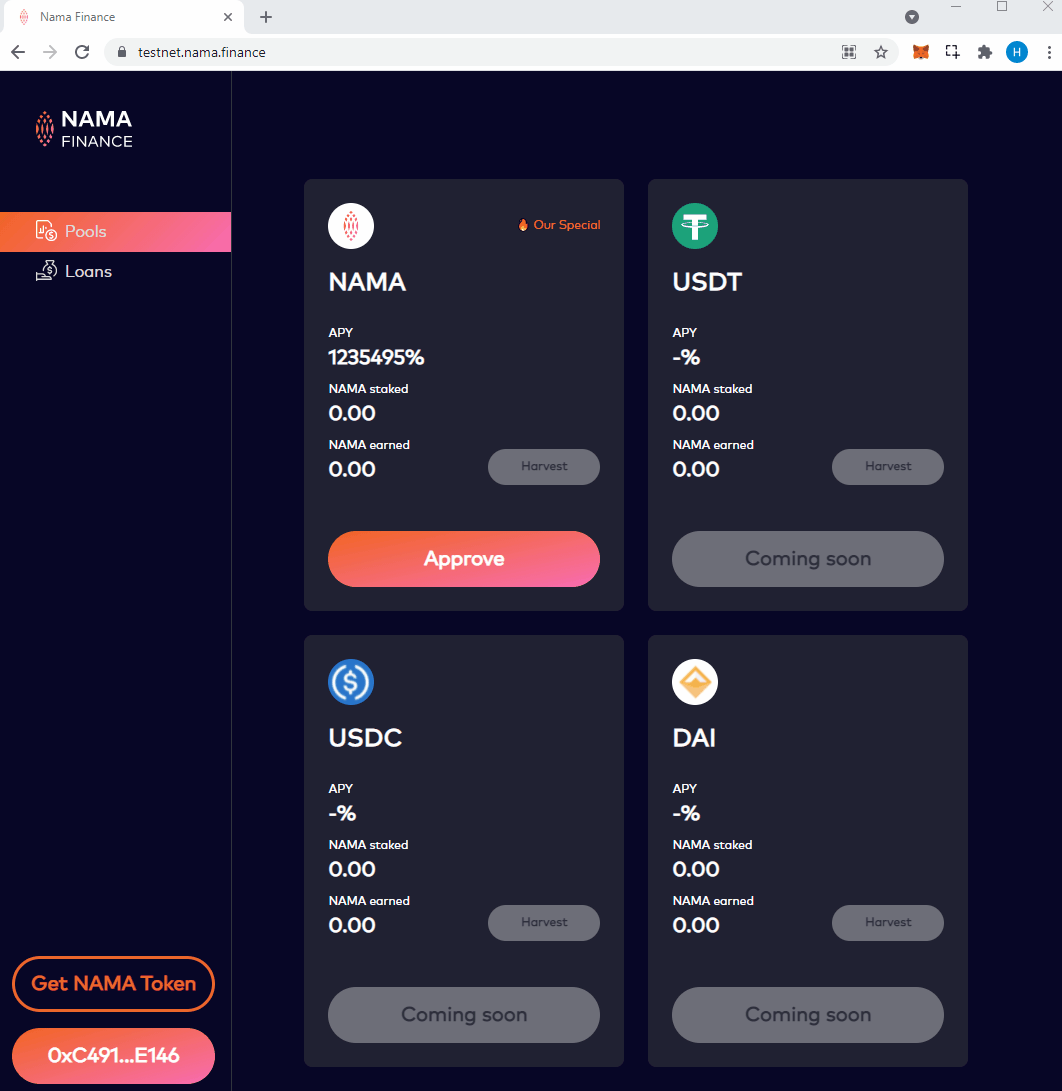Open the 0xC491...E146 wallet button
1062x1091 pixels.
pyautogui.click(x=113, y=1055)
